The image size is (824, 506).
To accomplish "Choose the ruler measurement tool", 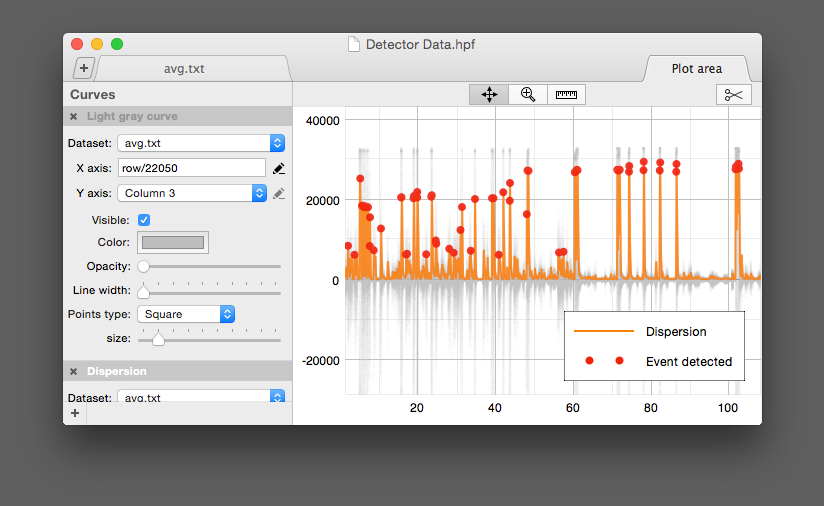I will click(566, 95).
